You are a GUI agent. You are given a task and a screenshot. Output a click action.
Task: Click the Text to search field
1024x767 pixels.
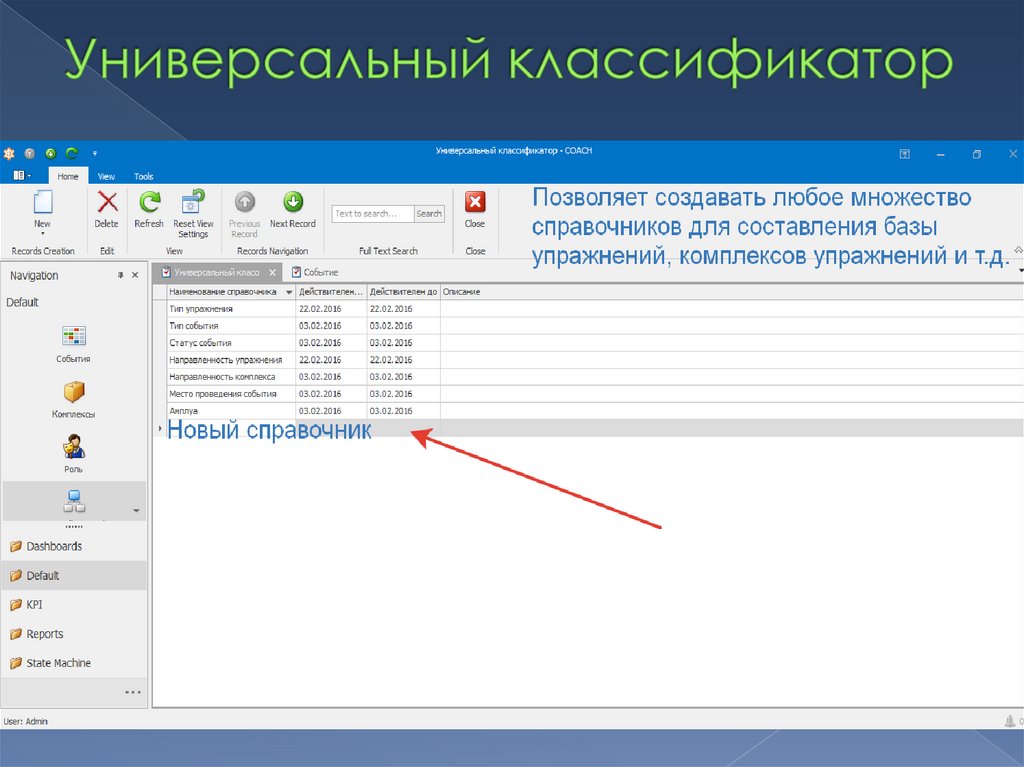pos(373,214)
